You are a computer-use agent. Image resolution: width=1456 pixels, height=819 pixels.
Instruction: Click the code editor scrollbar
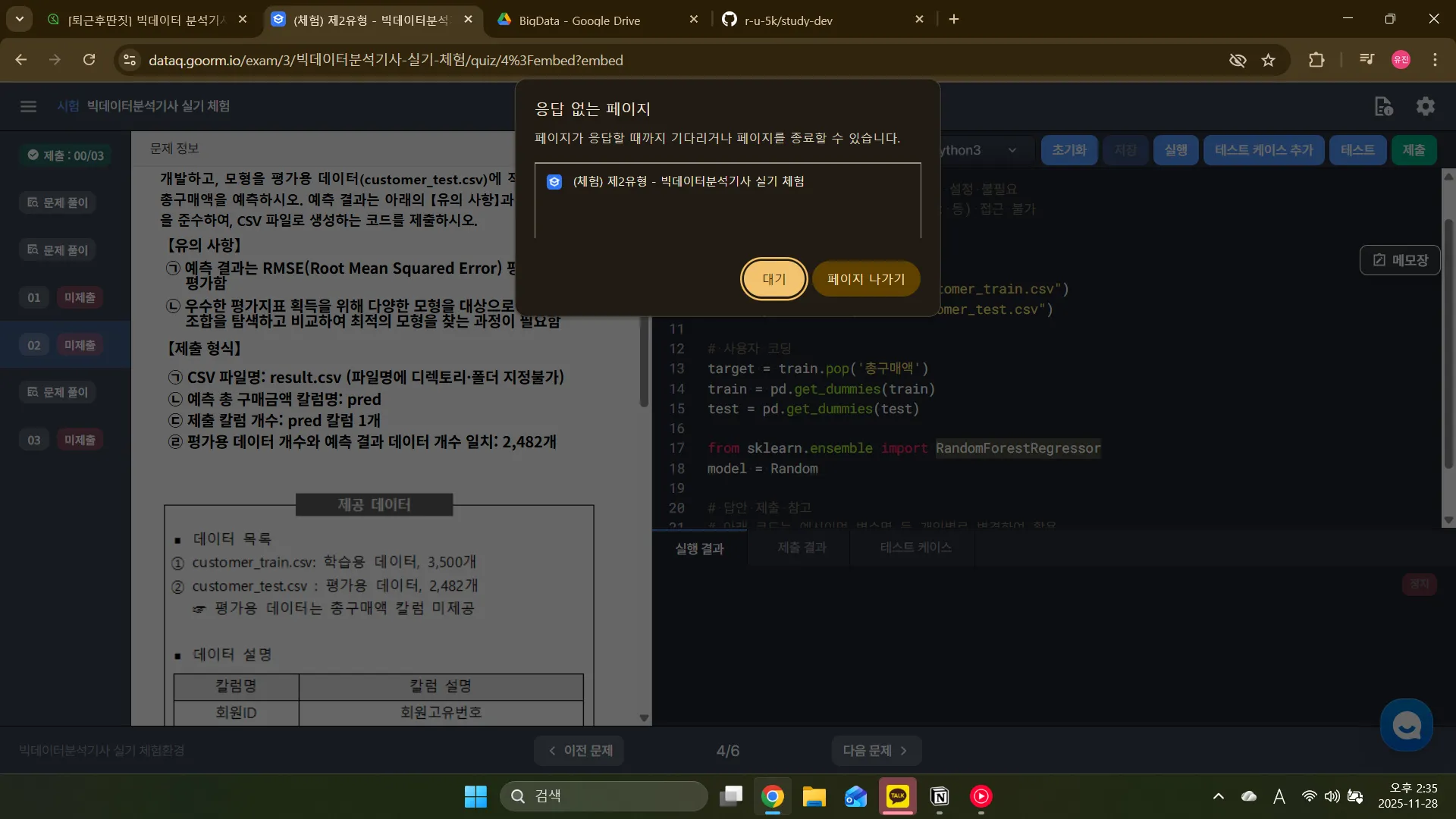[x=1448, y=341]
